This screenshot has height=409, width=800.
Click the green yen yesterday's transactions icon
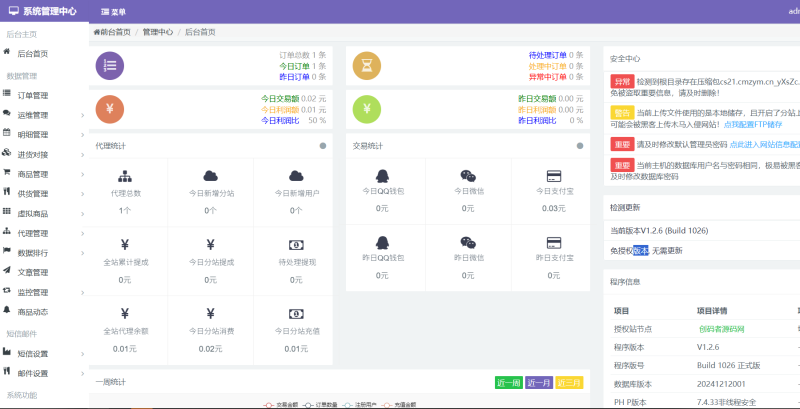(x=367, y=109)
